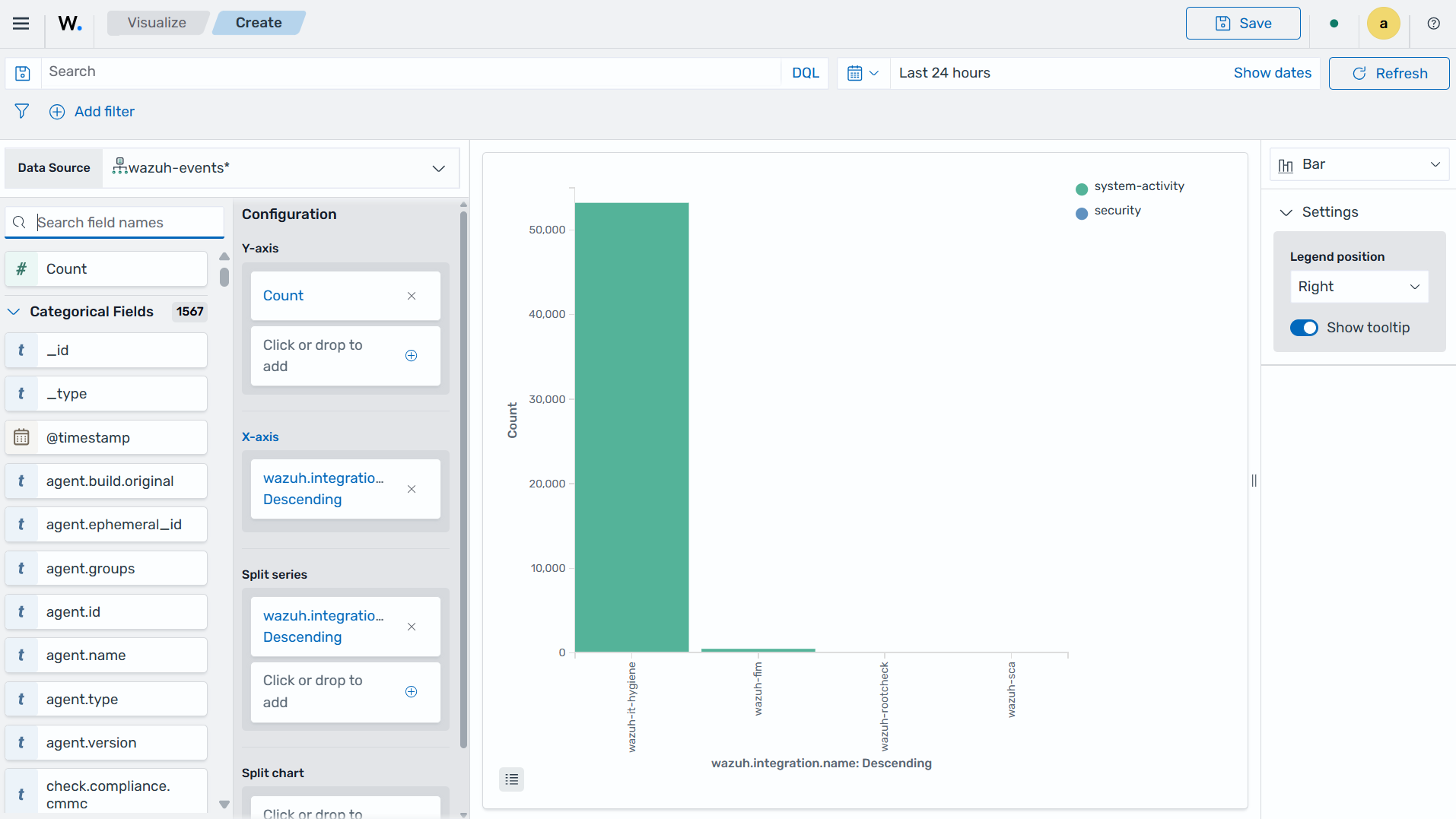Click the wazuh-sca axis label

[1011, 689]
